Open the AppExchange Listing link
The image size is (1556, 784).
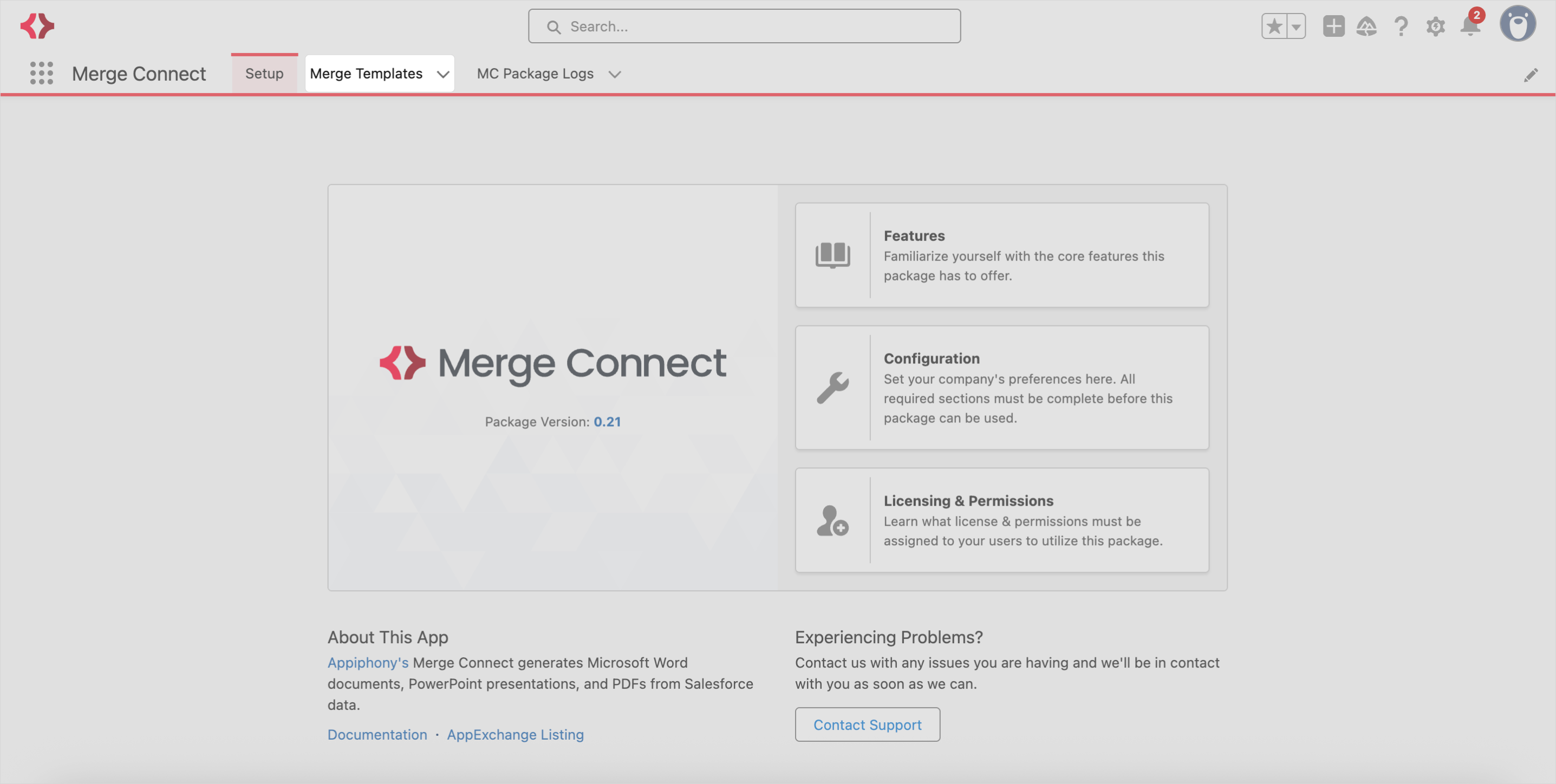pyautogui.click(x=515, y=735)
